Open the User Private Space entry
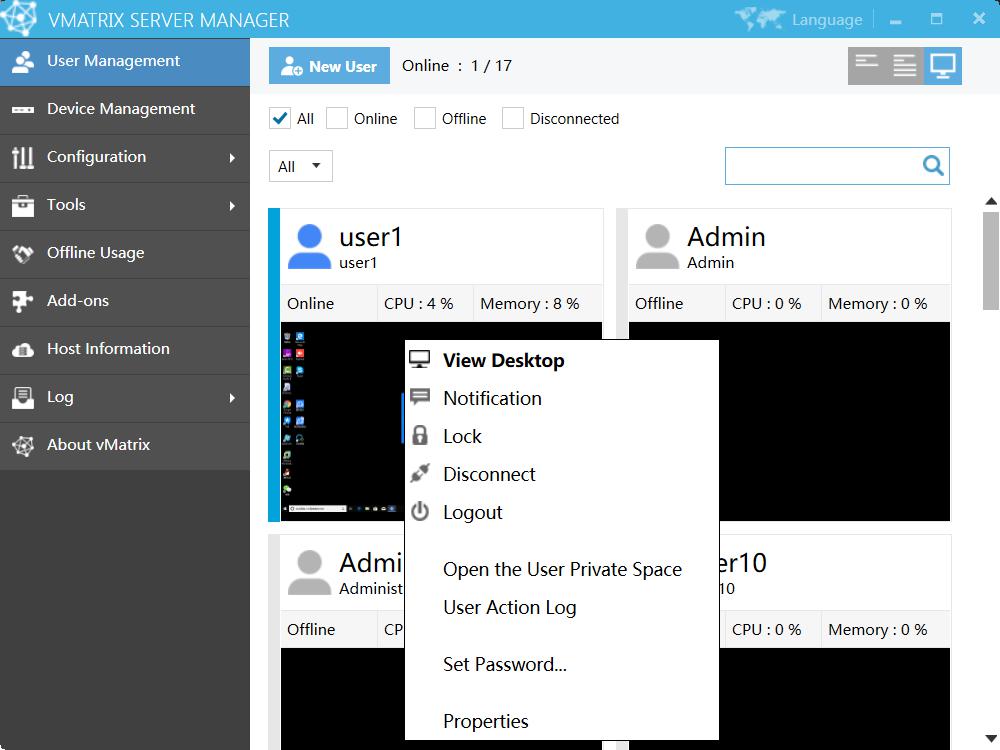The width and height of the screenshot is (1000, 750). pos(562,569)
